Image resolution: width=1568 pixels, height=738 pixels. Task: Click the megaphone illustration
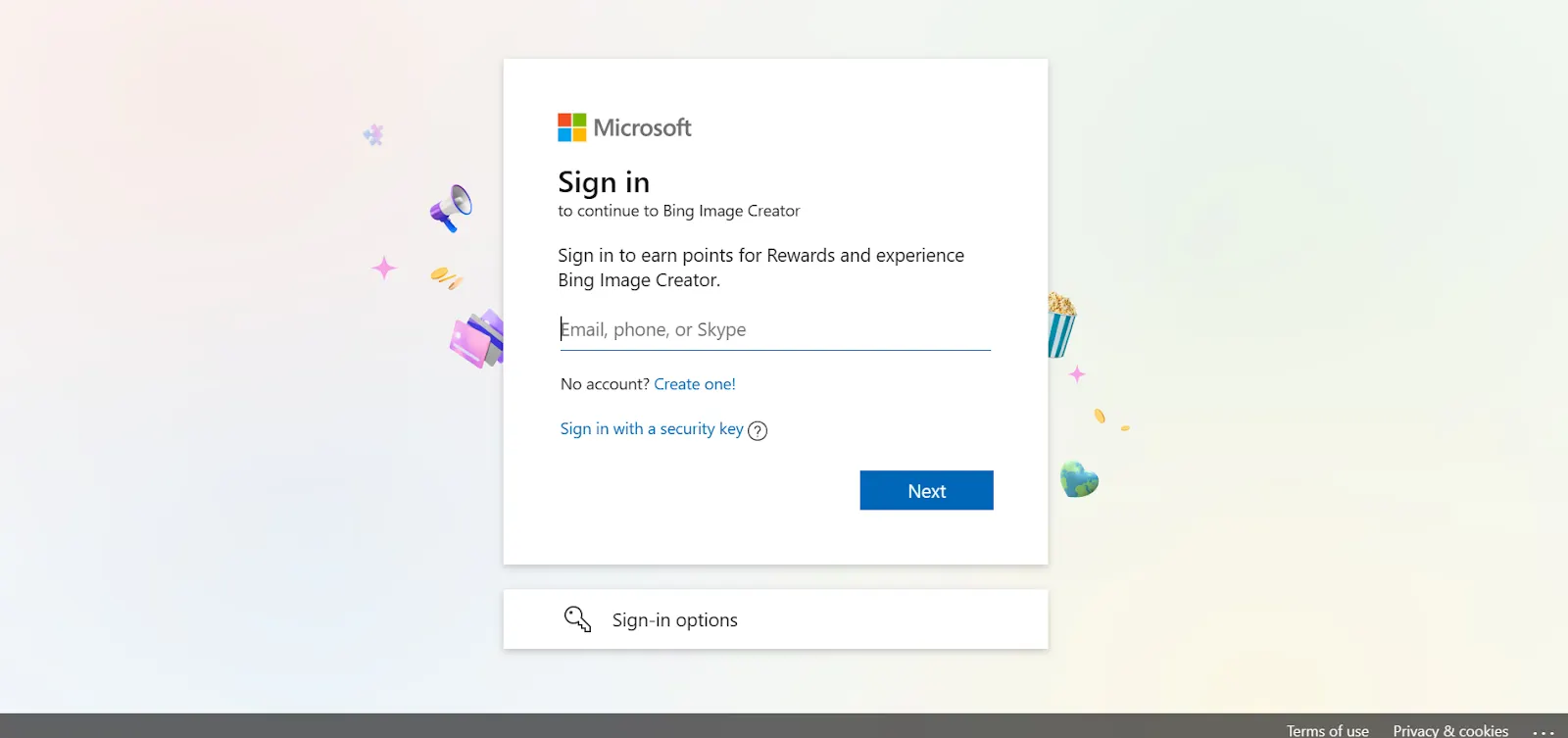451,208
